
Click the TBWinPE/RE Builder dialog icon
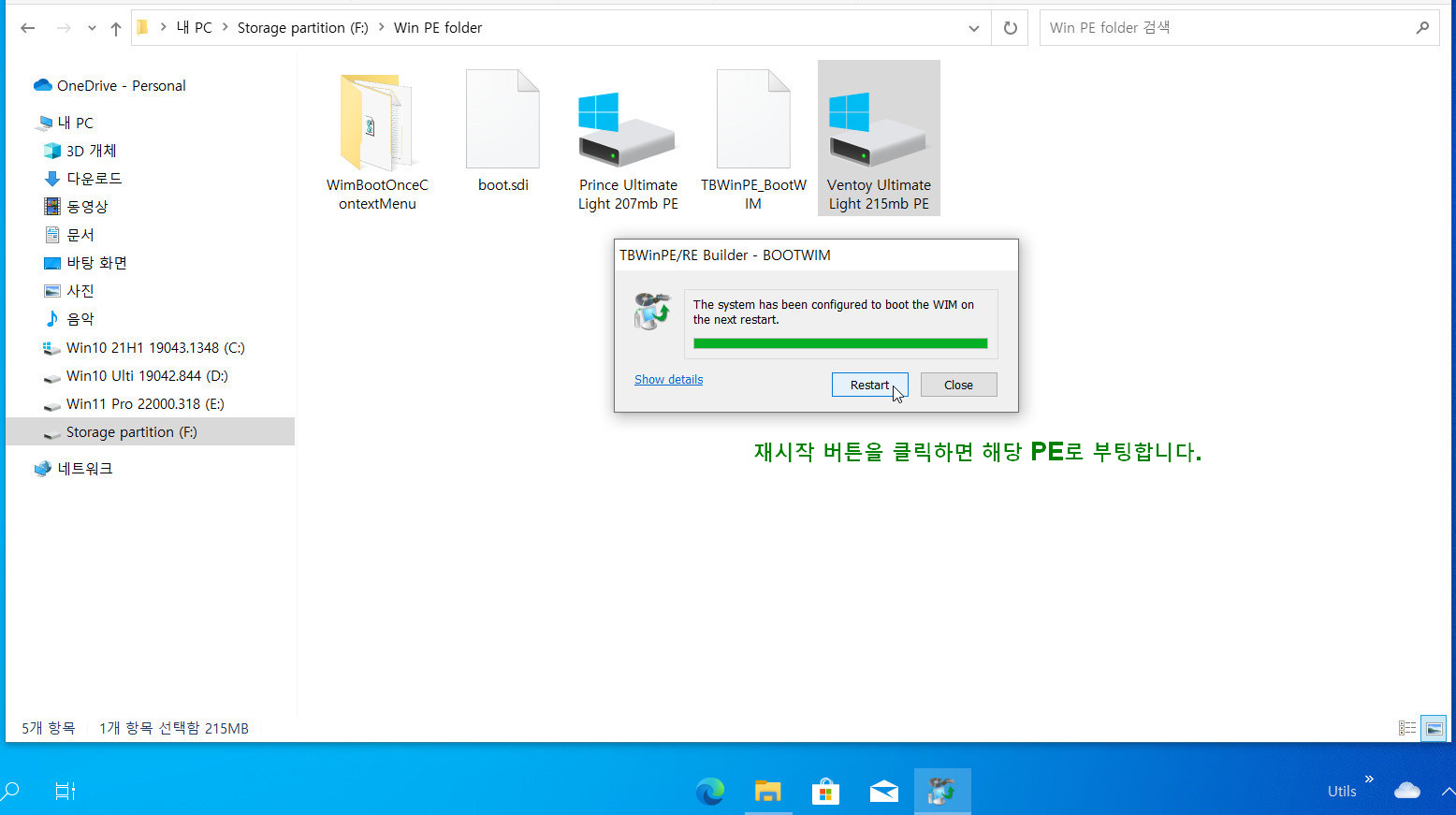652,311
